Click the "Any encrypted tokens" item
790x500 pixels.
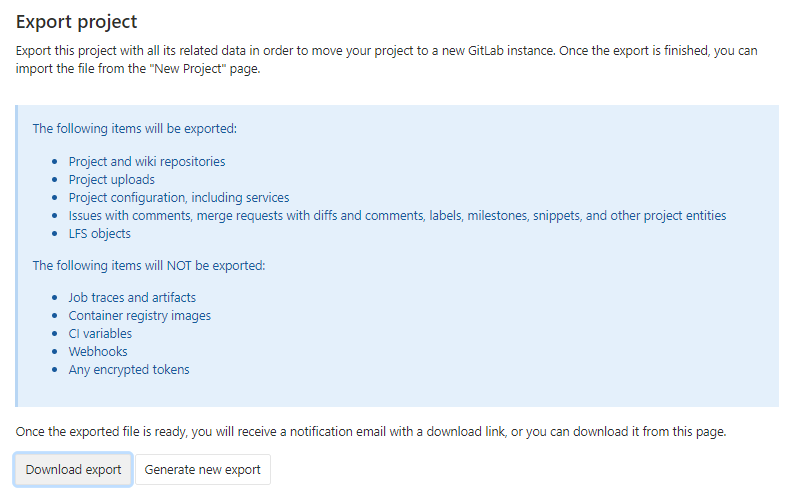pos(128,369)
